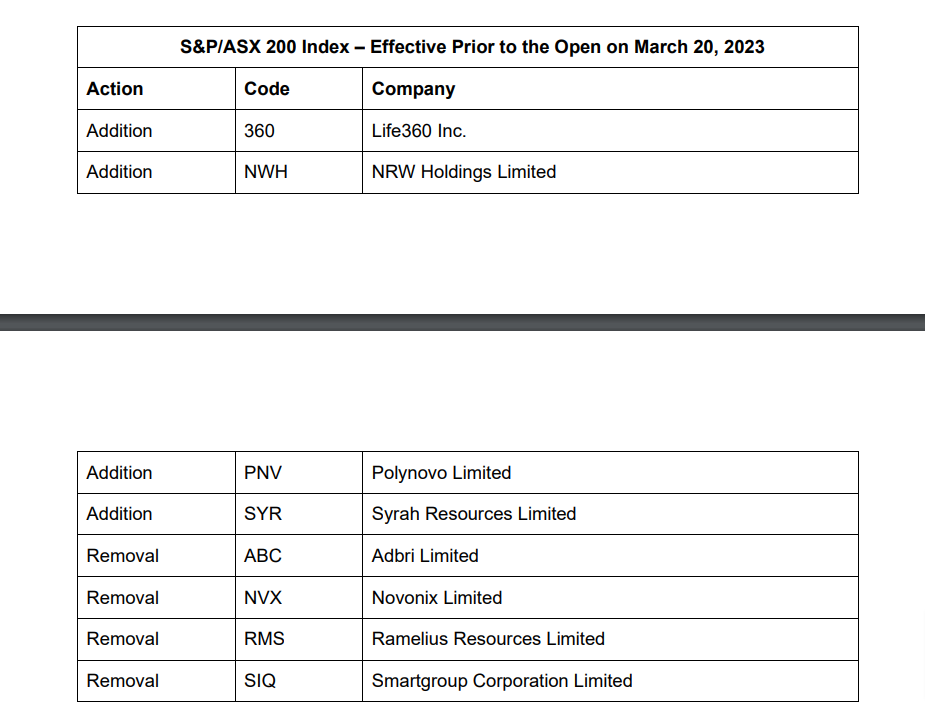The width and height of the screenshot is (925, 718).
Task: Click on Smartgroup Corporation Limited text
Action: pyautogui.click(x=502, y=681)
